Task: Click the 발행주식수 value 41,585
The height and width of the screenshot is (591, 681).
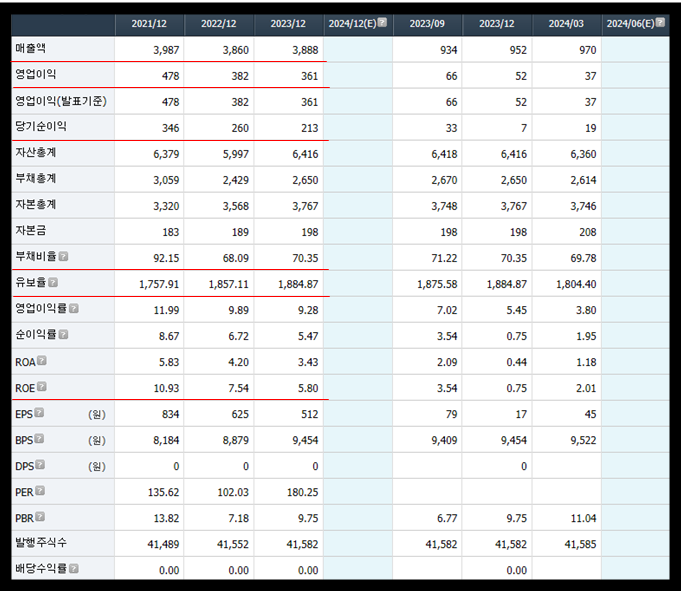Action: (x=580, y=545)
